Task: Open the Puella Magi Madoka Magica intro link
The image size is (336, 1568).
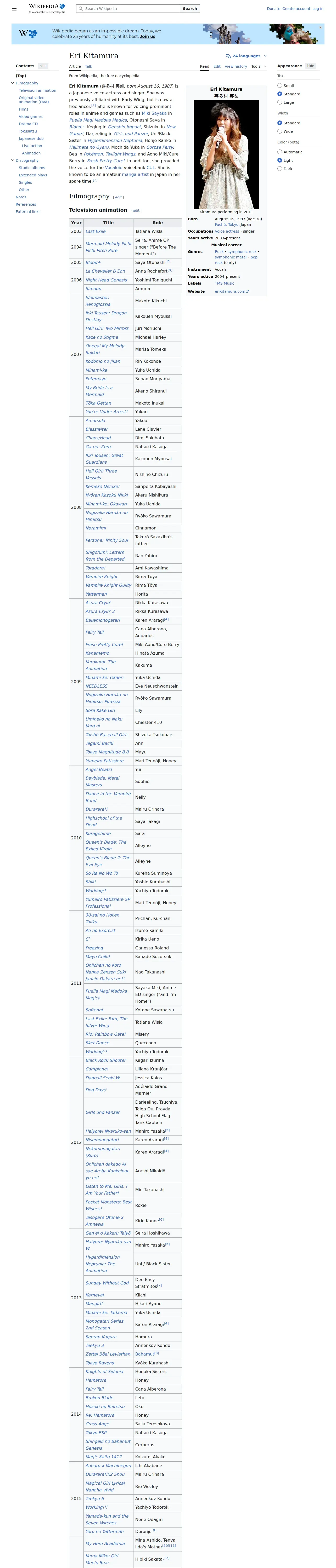Action: 98,120
